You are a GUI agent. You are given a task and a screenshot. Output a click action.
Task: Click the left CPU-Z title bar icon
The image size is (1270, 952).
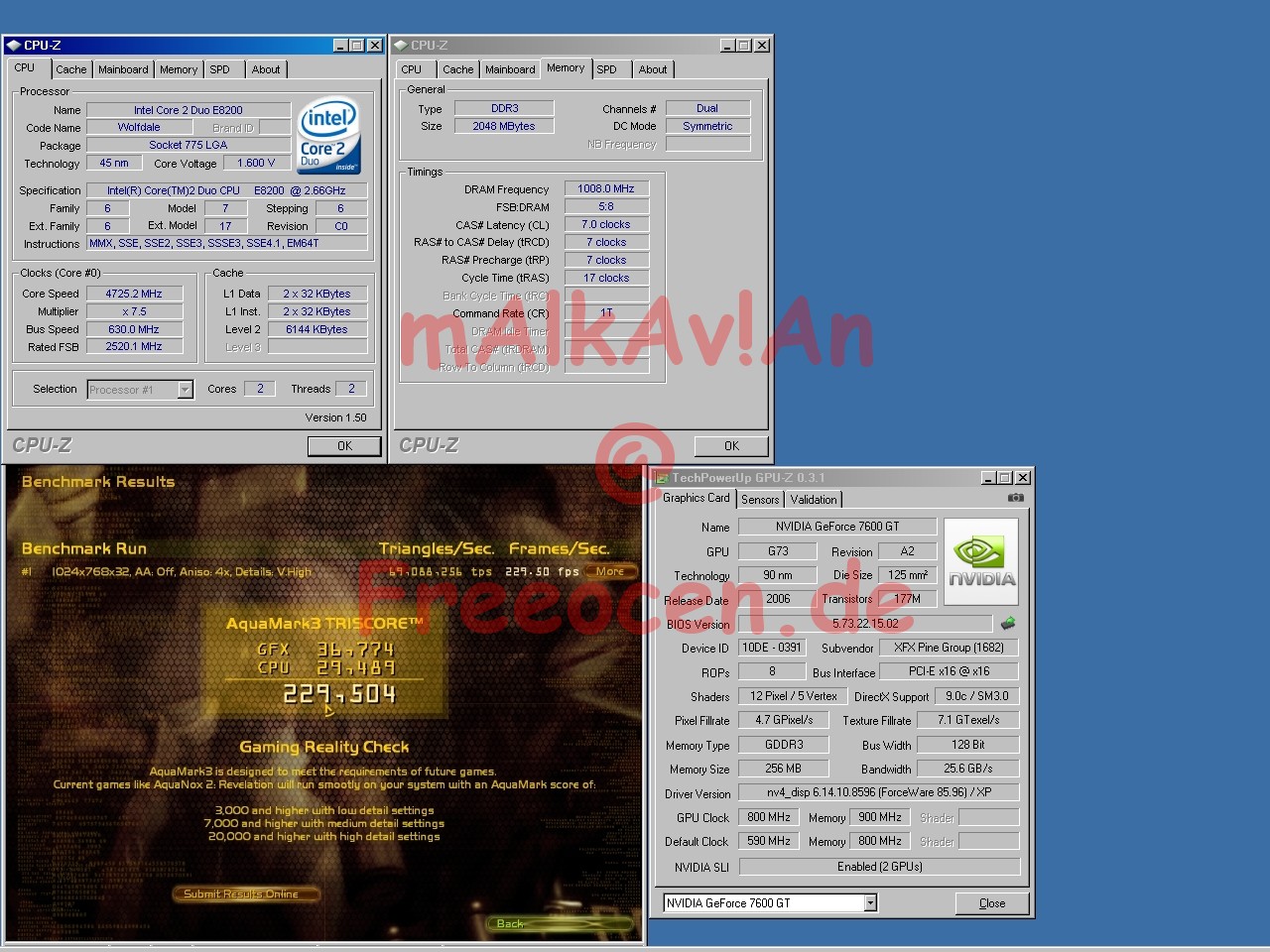(13, 46)
